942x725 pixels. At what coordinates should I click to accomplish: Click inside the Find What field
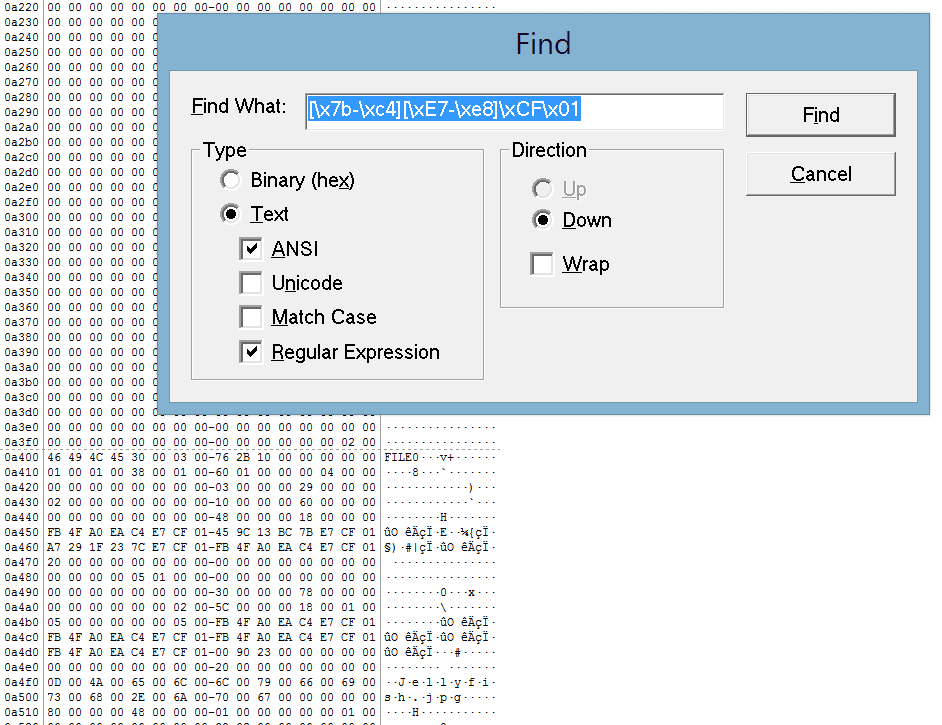516,111
